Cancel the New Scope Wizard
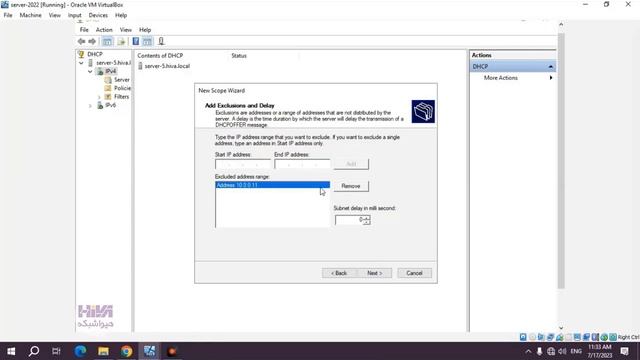The height and width of the screenshot is (360, 640). [x=414, y=273]
